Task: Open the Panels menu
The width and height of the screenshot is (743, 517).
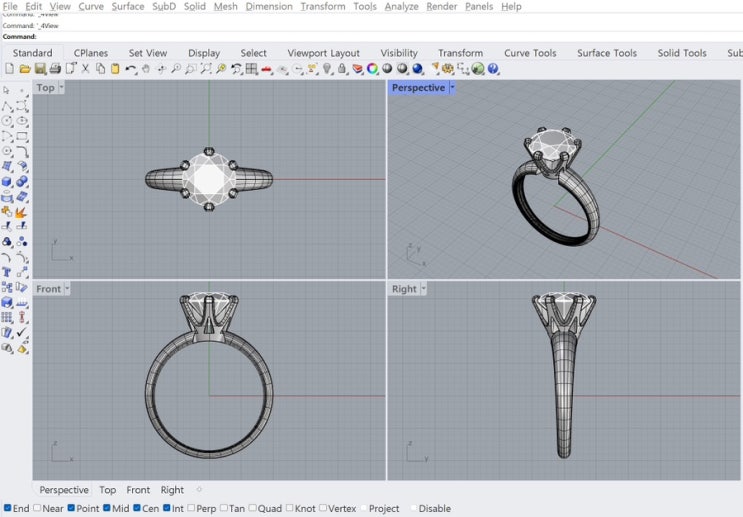Action: pos(479,7)
